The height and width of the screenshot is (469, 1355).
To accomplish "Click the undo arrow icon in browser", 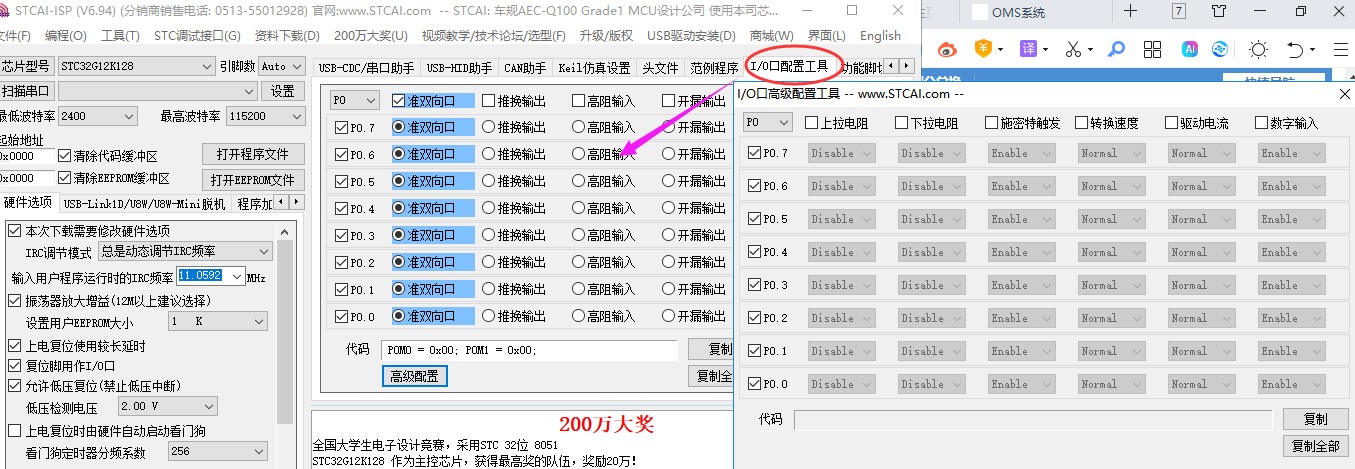I will 1295,49.
